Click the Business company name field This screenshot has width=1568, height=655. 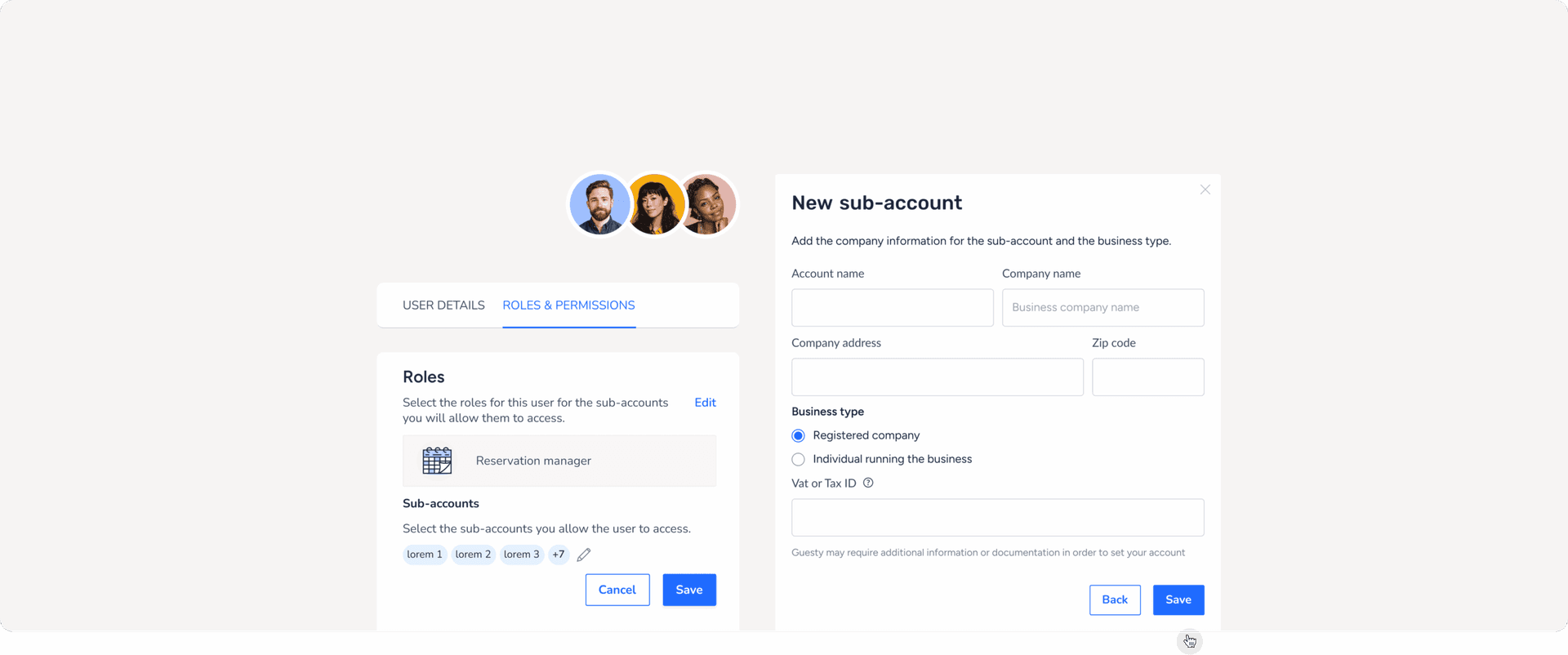[x=1103, y=308]
